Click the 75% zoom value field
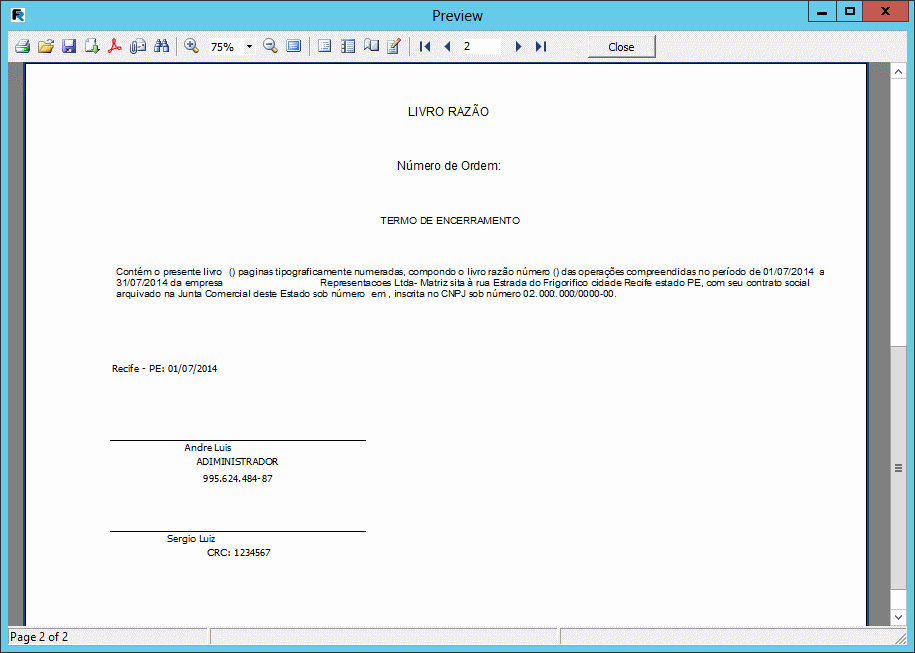The image size is (915, 653). click(226, 47)
